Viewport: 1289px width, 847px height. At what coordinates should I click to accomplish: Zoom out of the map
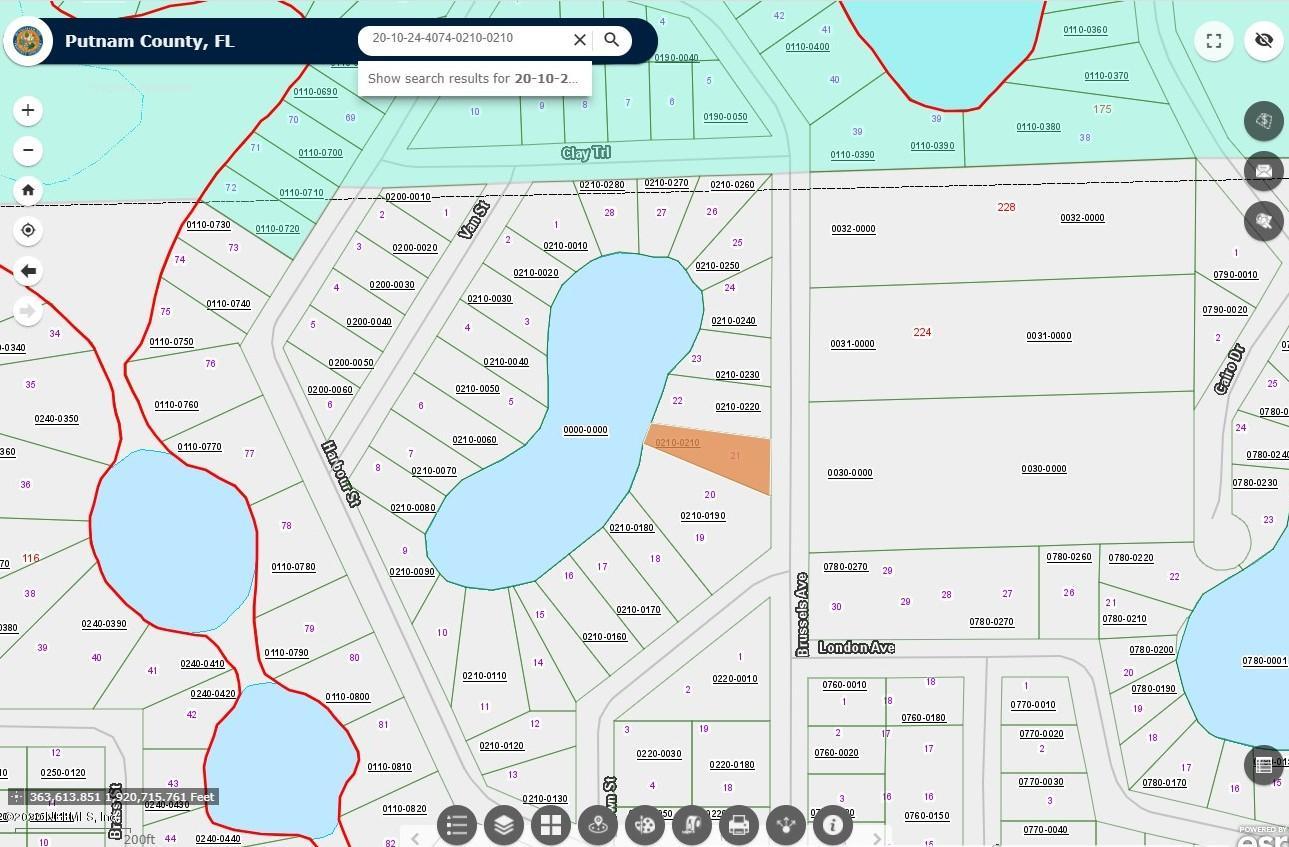point(28,150)
